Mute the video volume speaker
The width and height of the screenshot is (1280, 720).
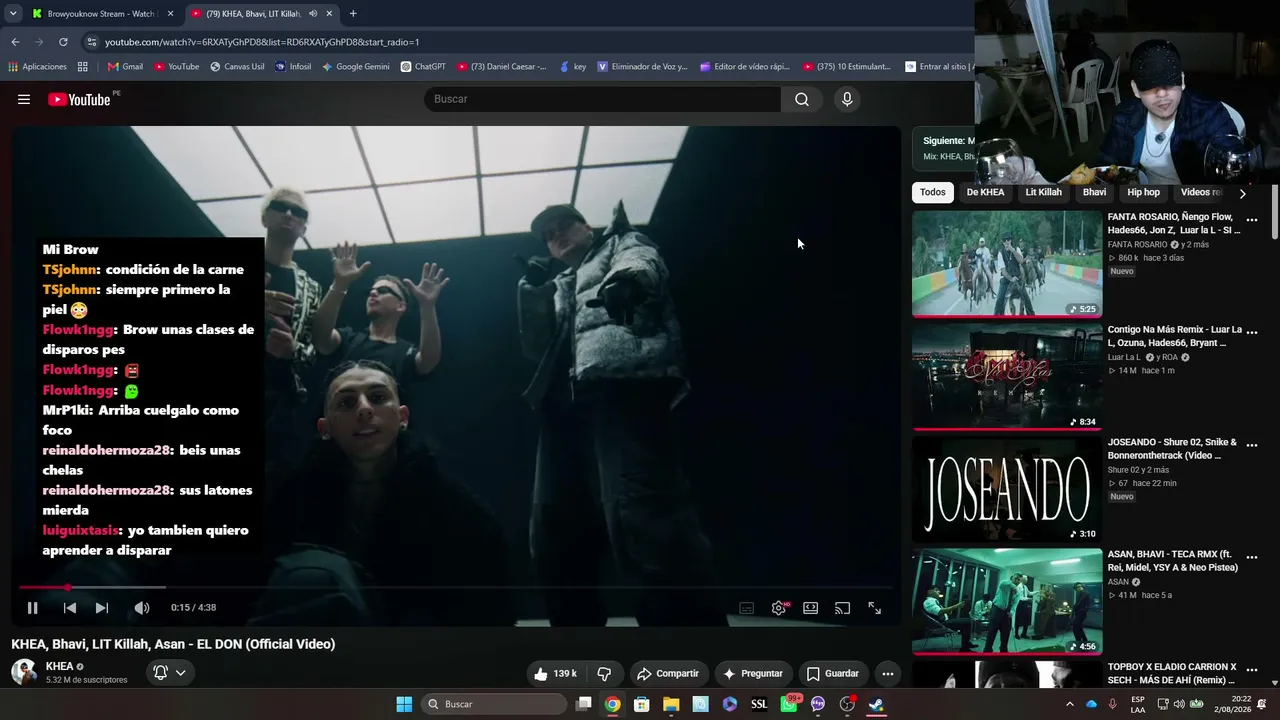coord(142,608)
